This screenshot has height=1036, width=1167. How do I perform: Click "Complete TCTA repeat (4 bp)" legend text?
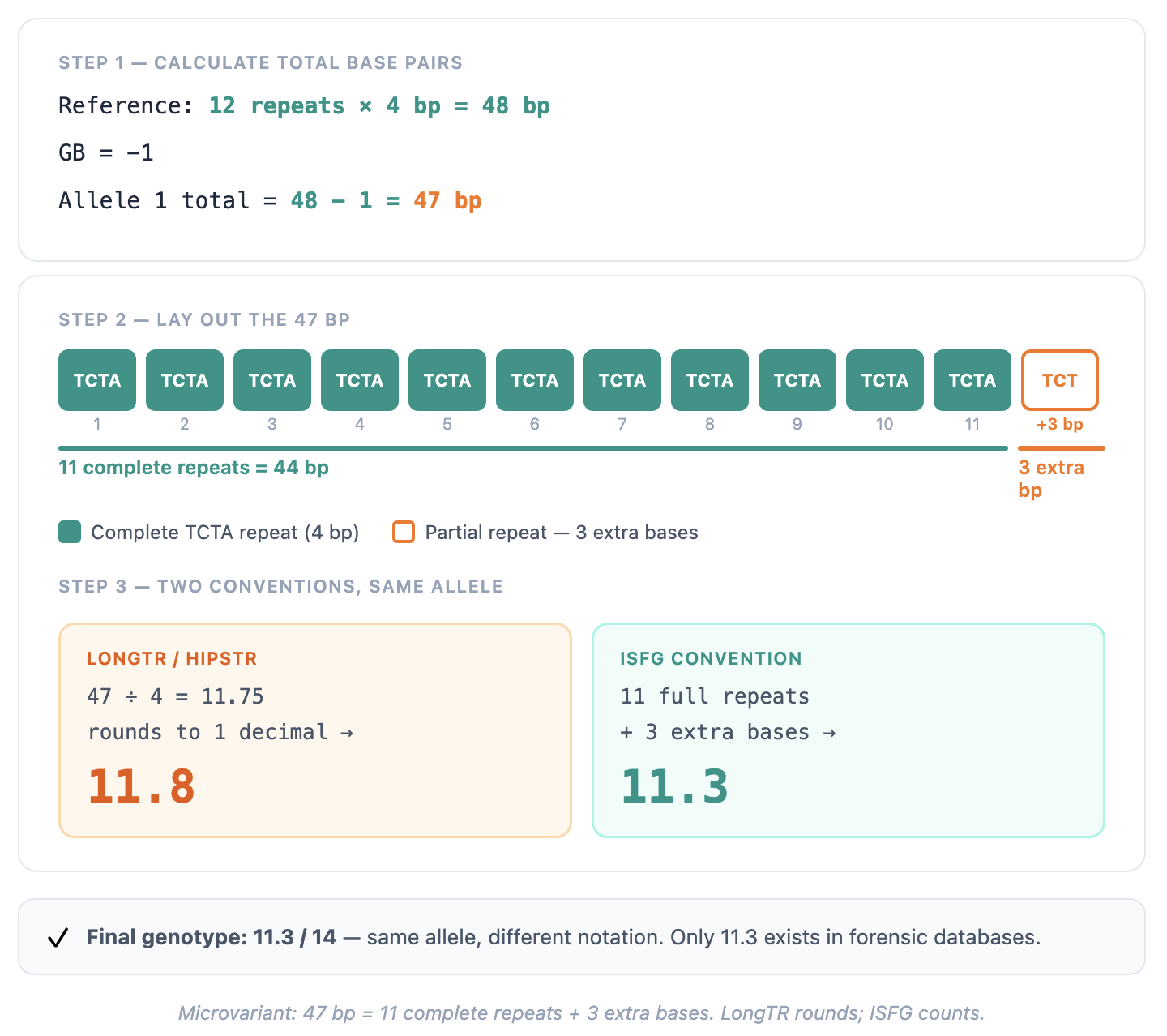tap(225, 533)
